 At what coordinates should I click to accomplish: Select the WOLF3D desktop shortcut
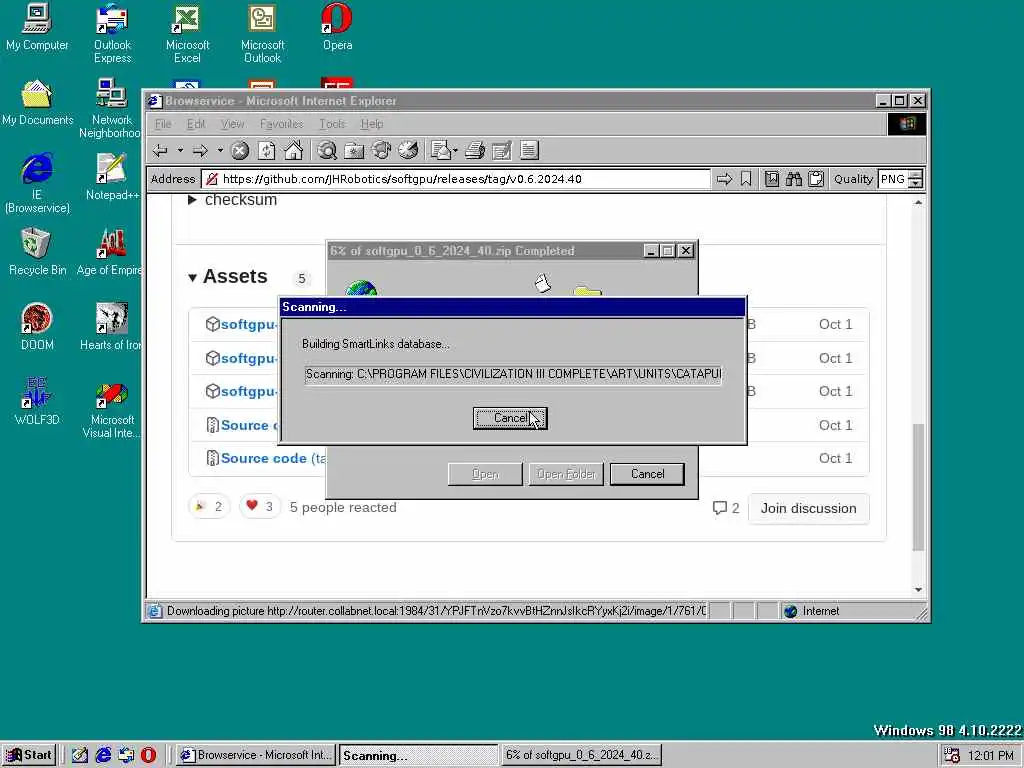pyautogui.click(x=37, y=402)
